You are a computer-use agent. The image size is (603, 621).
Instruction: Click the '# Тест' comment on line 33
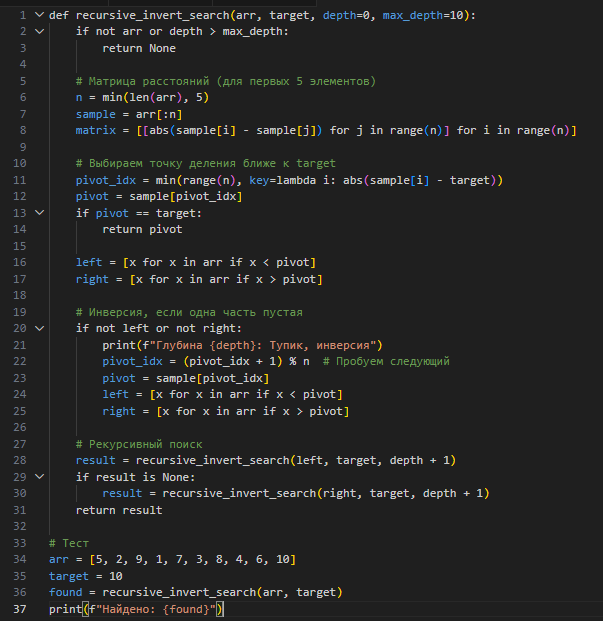pyautogui.click(x=69, y=543)
